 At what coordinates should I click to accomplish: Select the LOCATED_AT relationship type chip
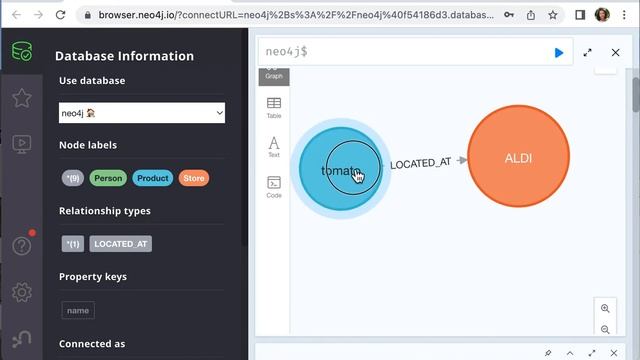pyautogui.click(x=120, y=244)
